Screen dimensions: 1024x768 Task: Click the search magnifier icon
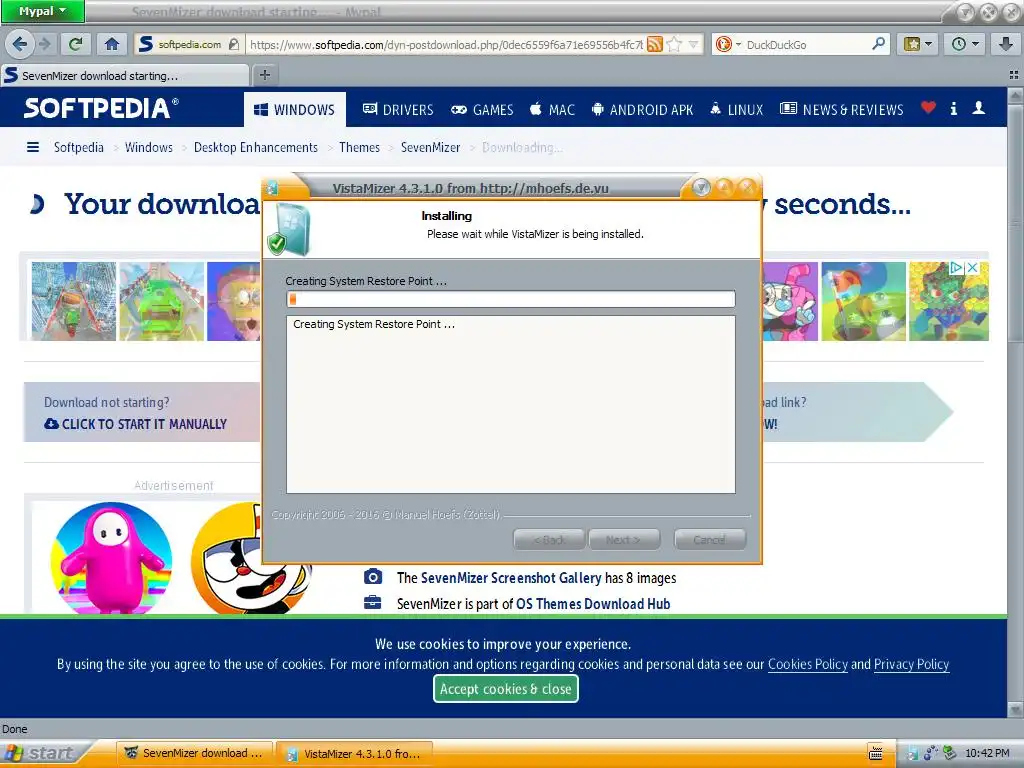pos(879,44)
